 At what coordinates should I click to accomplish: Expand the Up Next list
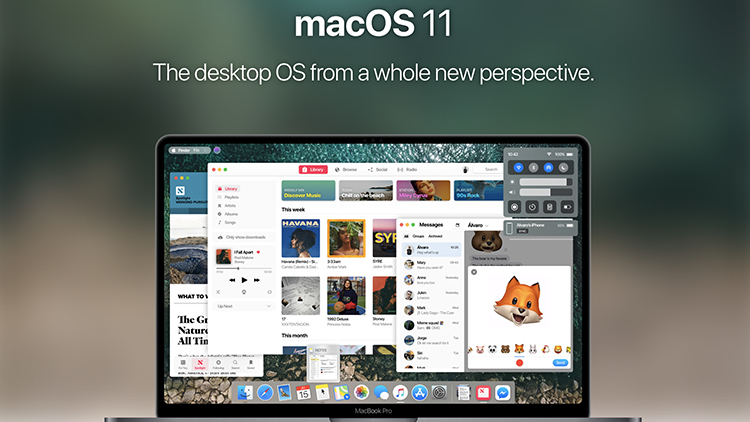[268, 306]
